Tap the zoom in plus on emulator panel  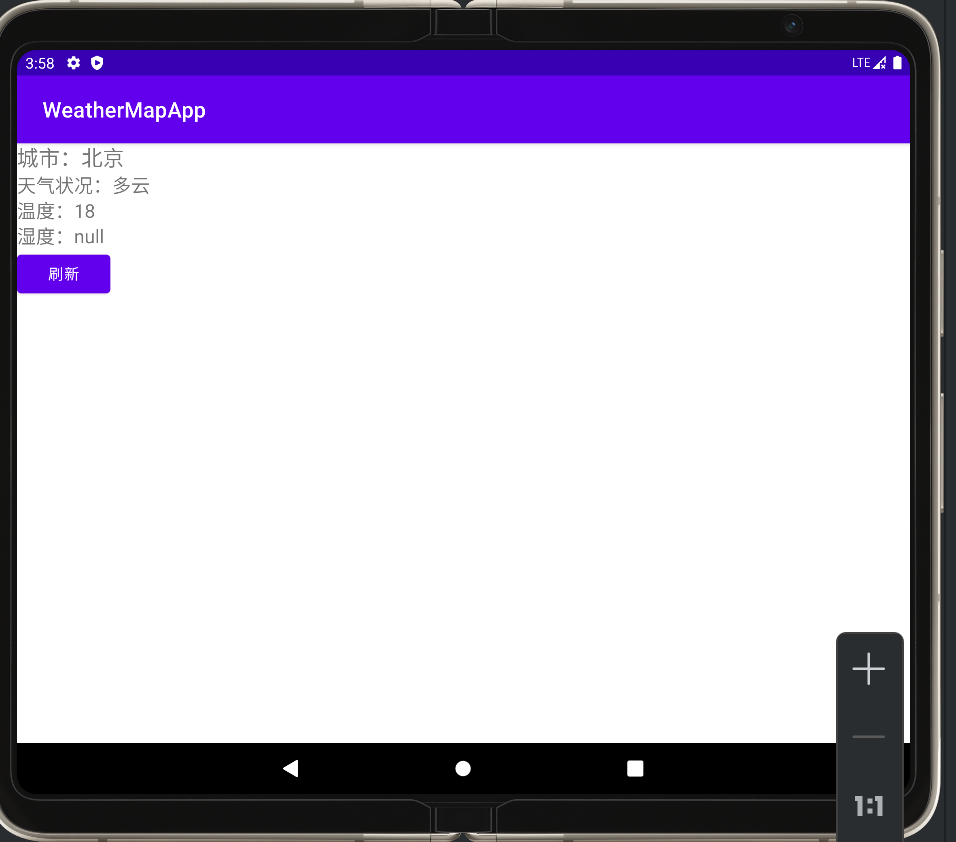click(x=868, y=669)
